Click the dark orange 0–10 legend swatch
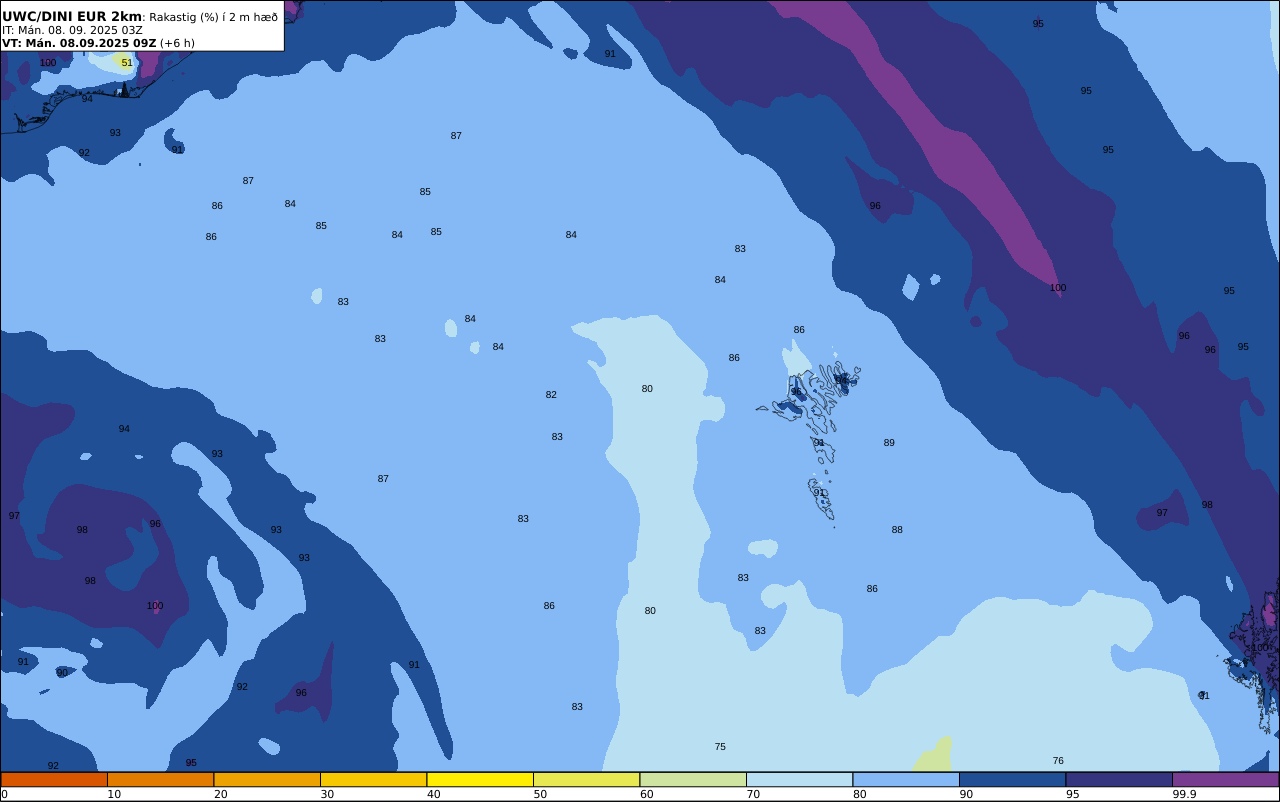The image size is (1280, 802). pyautogui.click(x=54, y=779)
